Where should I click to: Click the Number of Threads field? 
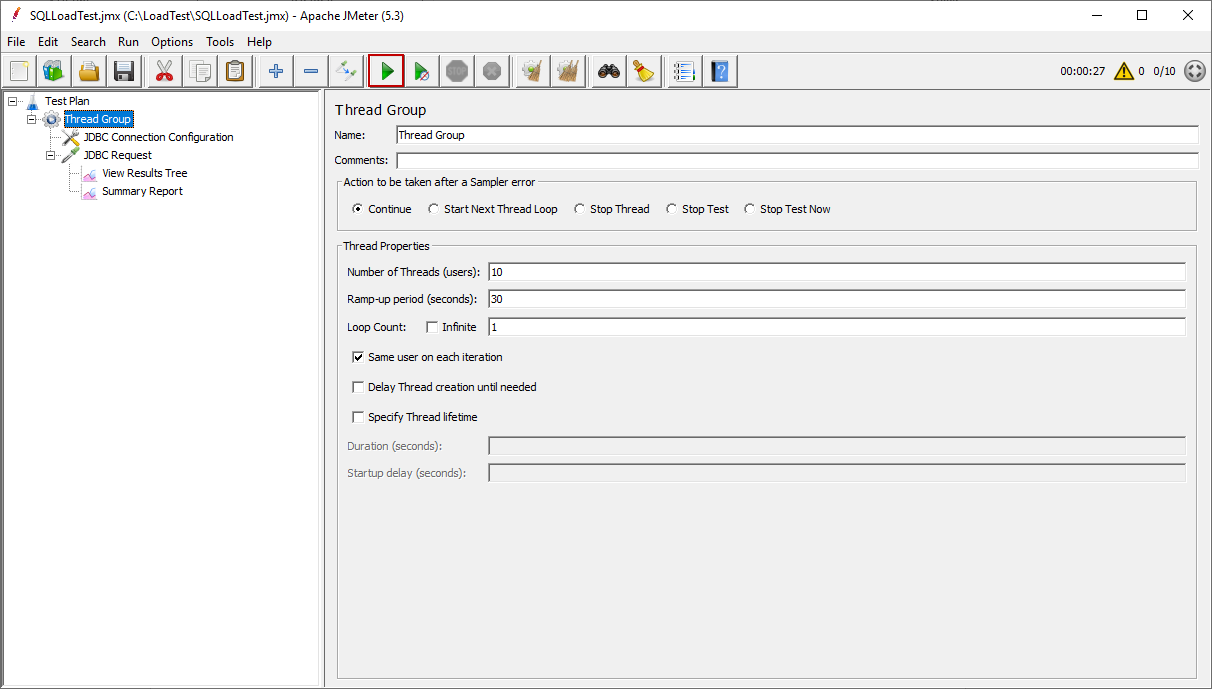[837, 272]
